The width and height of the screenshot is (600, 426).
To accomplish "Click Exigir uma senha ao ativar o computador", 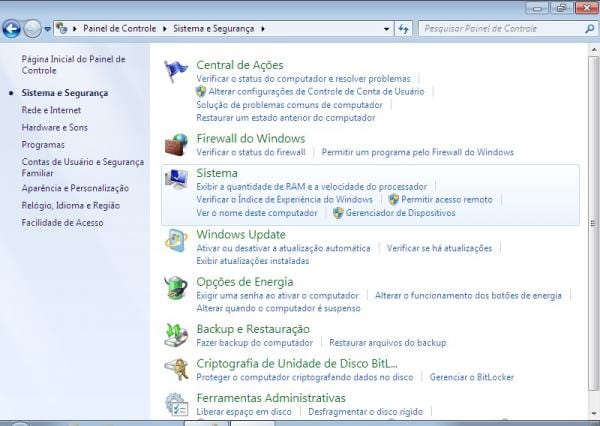I will coord(277,296).
